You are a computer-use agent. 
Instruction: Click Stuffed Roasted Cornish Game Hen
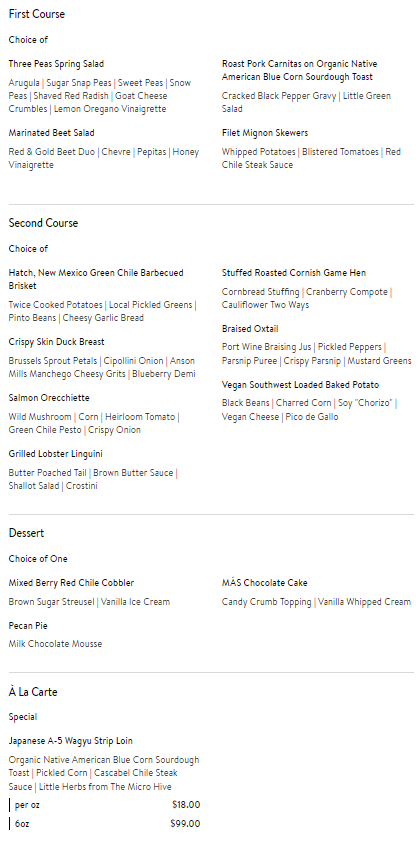294,273
